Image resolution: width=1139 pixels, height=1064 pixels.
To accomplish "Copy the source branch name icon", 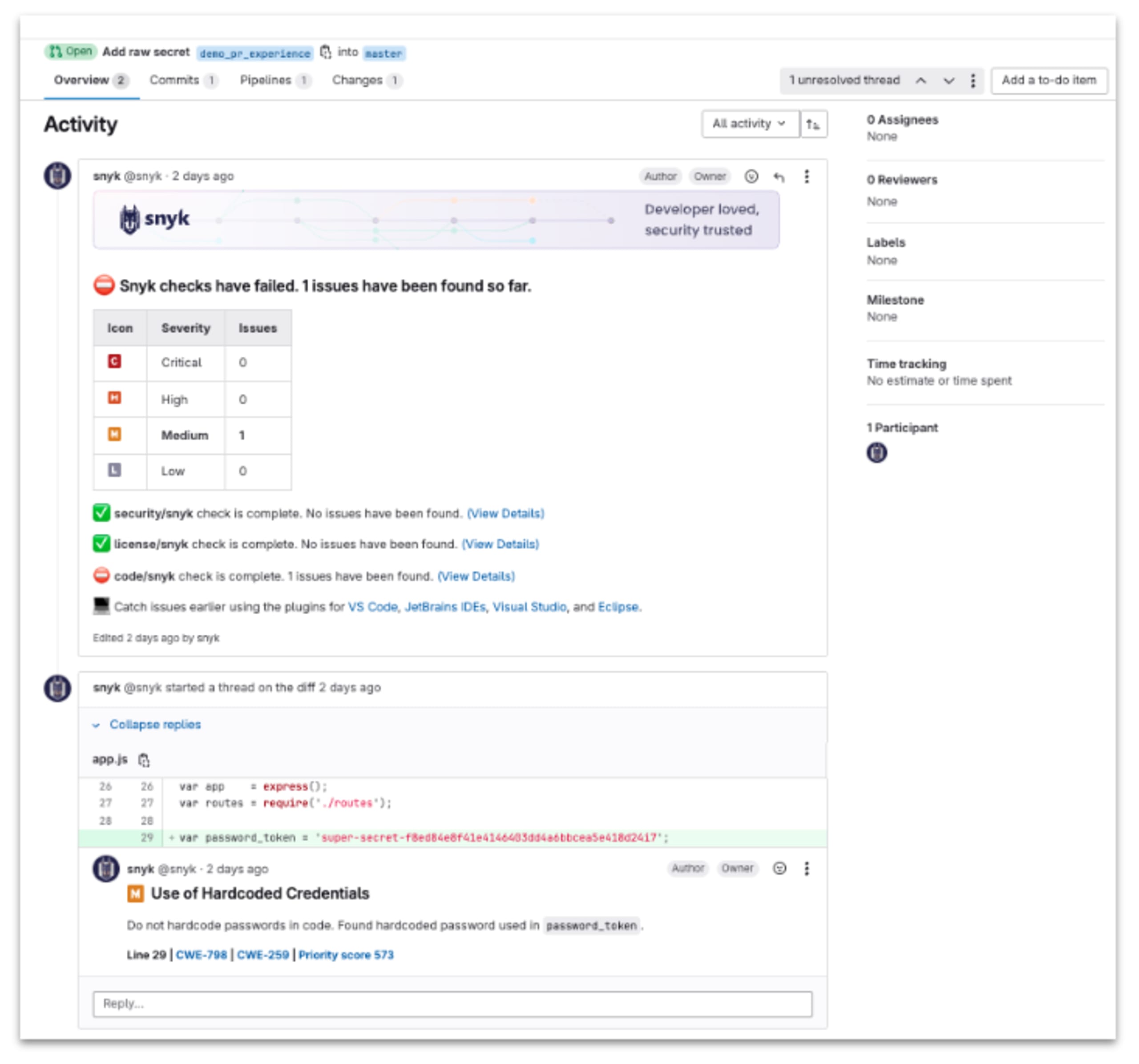I will coord(325,52).
